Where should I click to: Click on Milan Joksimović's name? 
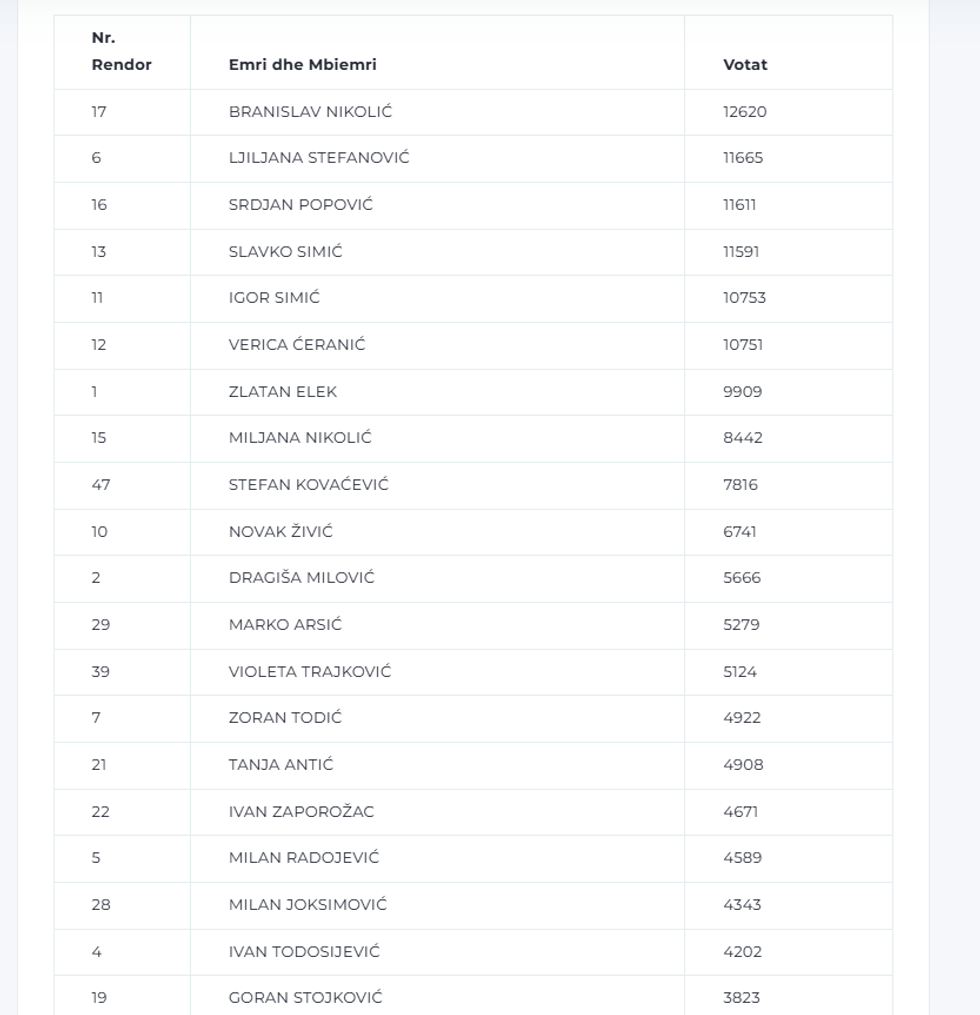tap(308, 904)
